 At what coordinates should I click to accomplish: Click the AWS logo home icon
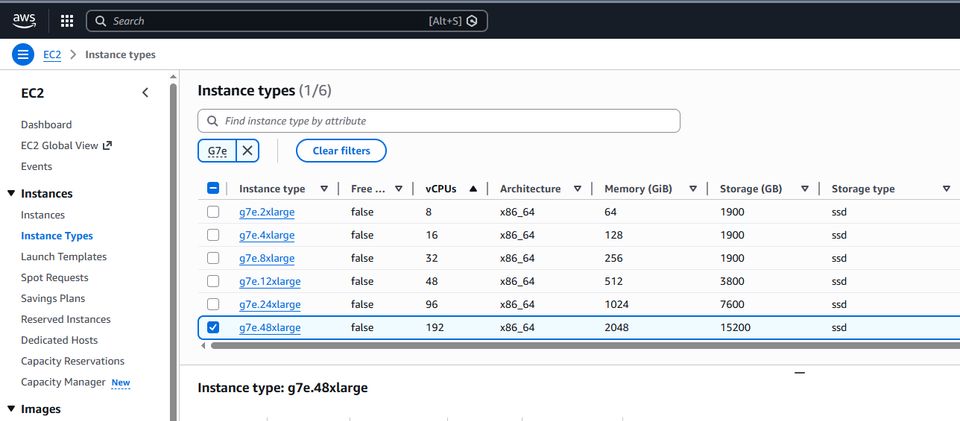coord(24,20)
